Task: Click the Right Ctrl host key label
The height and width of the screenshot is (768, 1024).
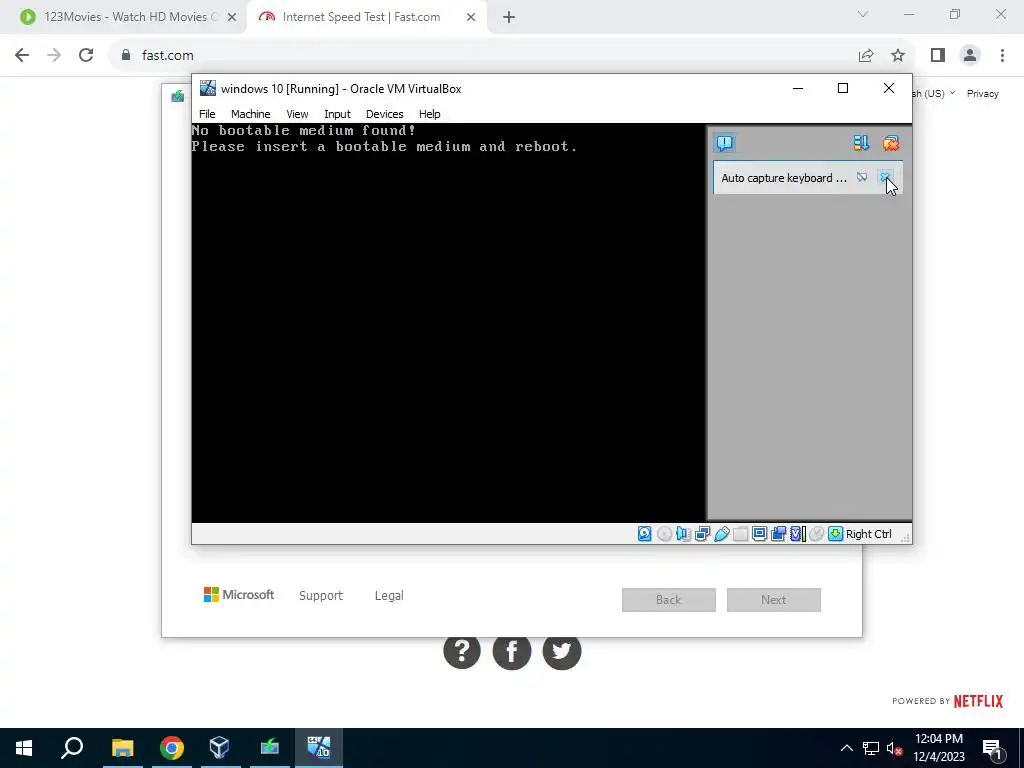Action: point(869,534)
